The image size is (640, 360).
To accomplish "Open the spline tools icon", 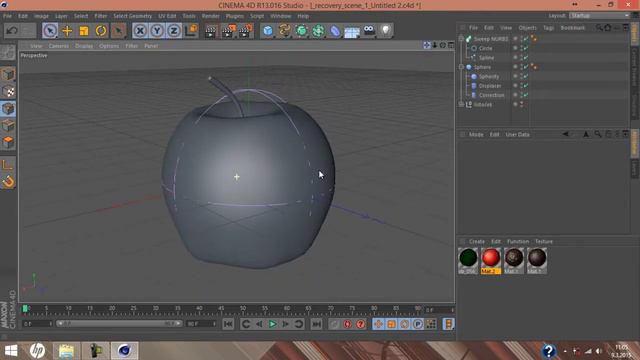I will coord(284,31).
